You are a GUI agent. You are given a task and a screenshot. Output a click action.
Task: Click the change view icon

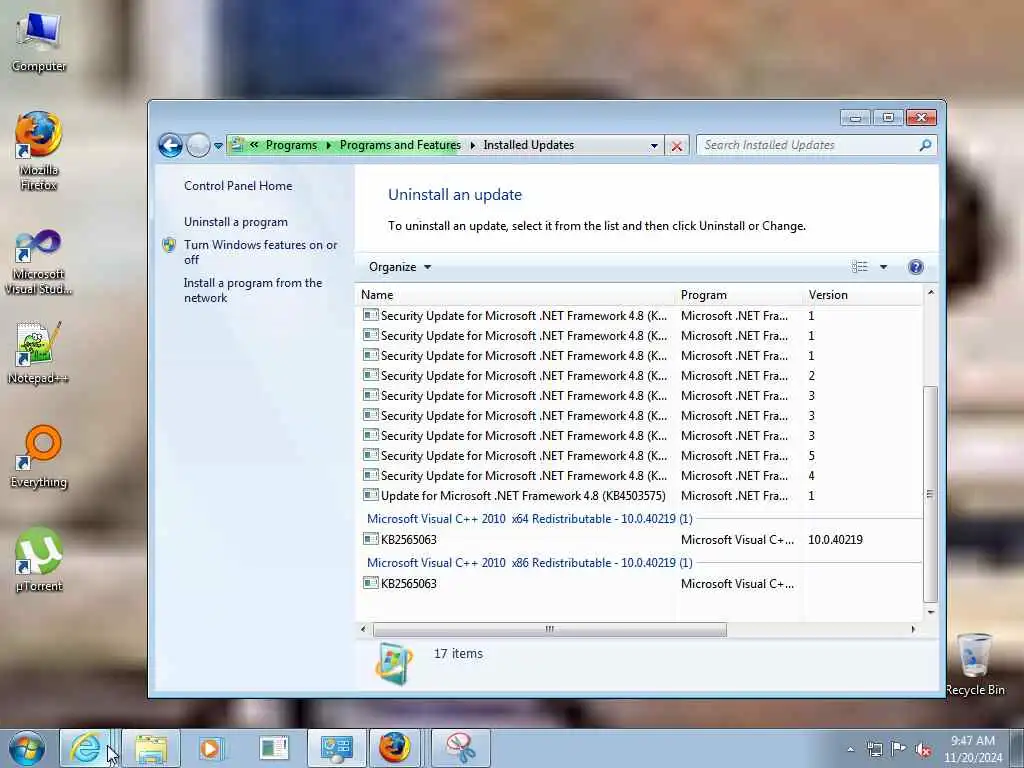pyautogui.click(x=859, y=266)
